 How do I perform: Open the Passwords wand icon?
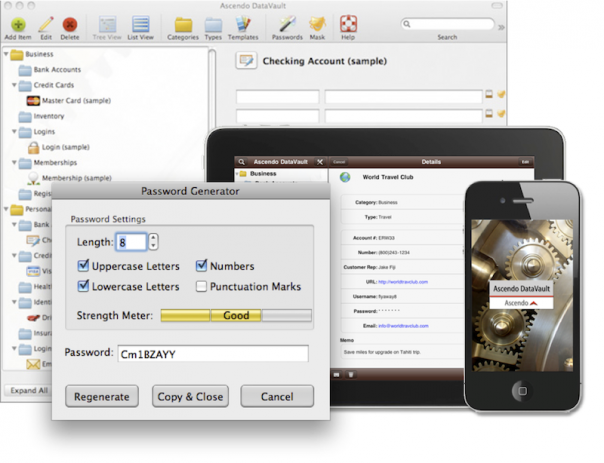[x=287, y=24]
